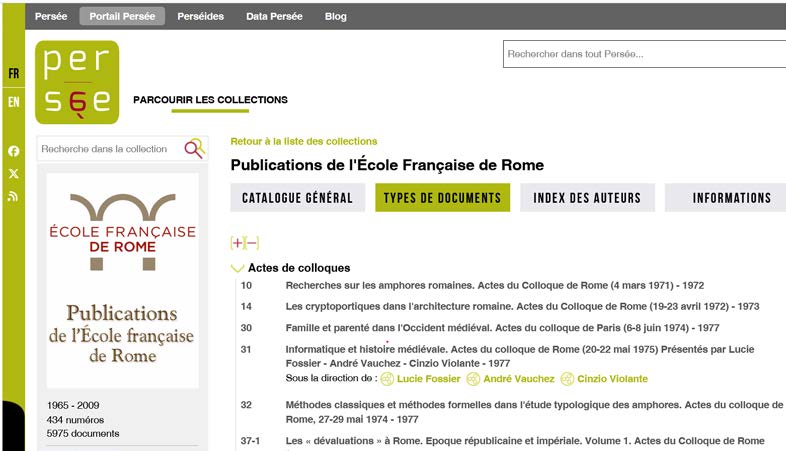Open the Catalogue Général tab

[x=297, y=198]
